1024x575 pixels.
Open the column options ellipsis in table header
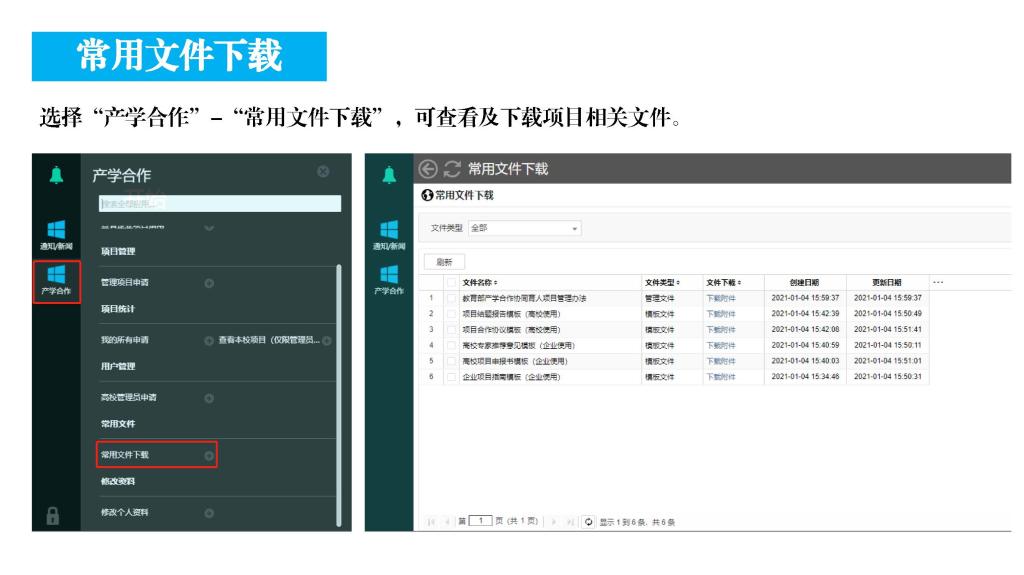937,282
